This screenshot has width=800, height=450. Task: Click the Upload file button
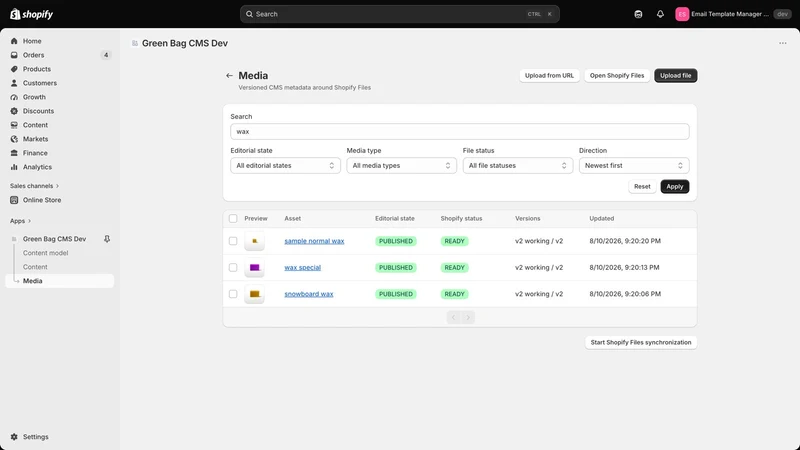676,76
